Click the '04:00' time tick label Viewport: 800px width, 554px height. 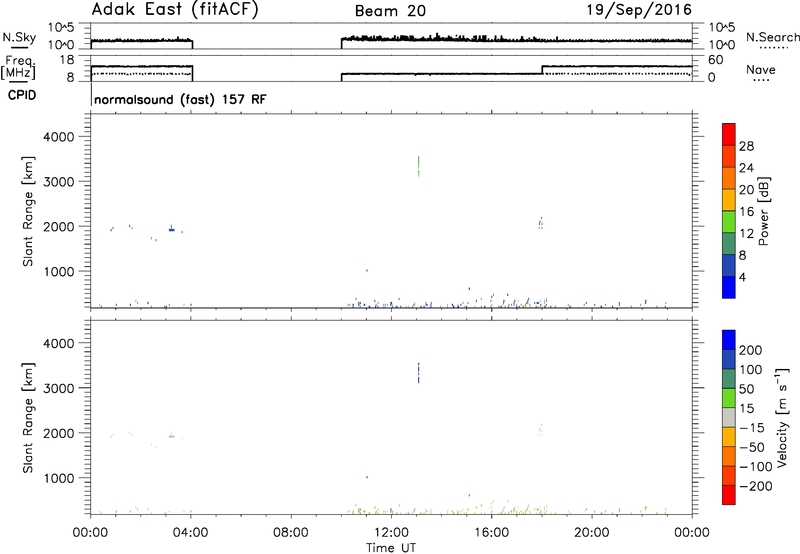pos(190,533)
